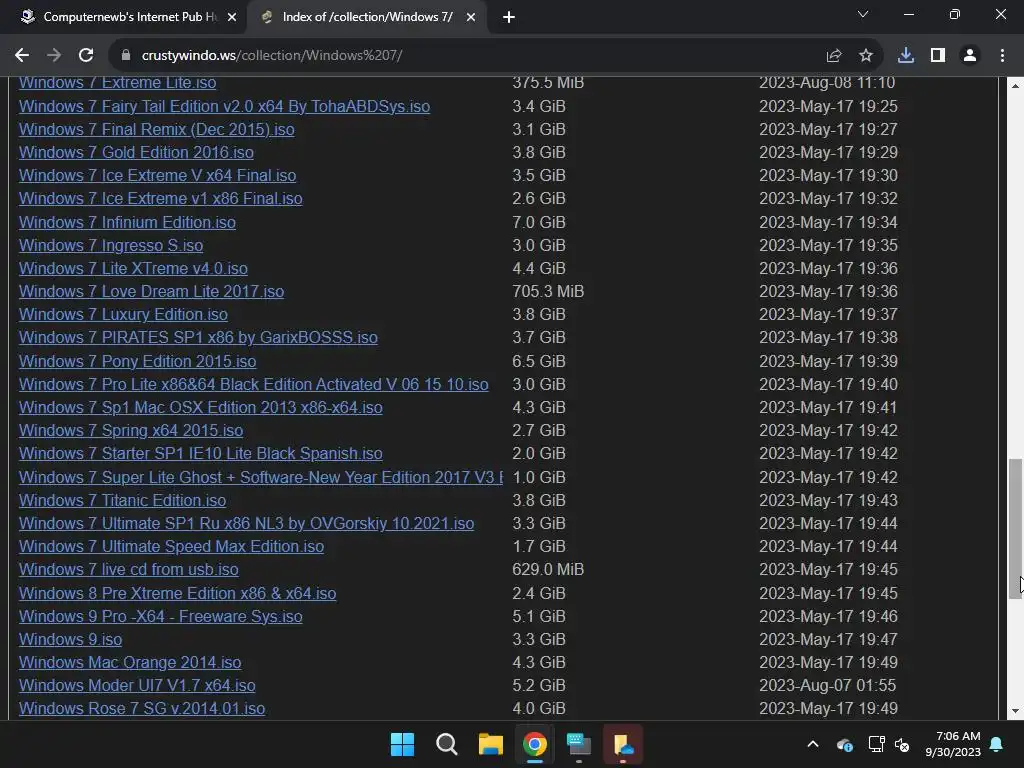Image resolution: width=1024 pixels, height=768 pixels.
Task: Open the Windows Start menu
Action: click(402, 744)
